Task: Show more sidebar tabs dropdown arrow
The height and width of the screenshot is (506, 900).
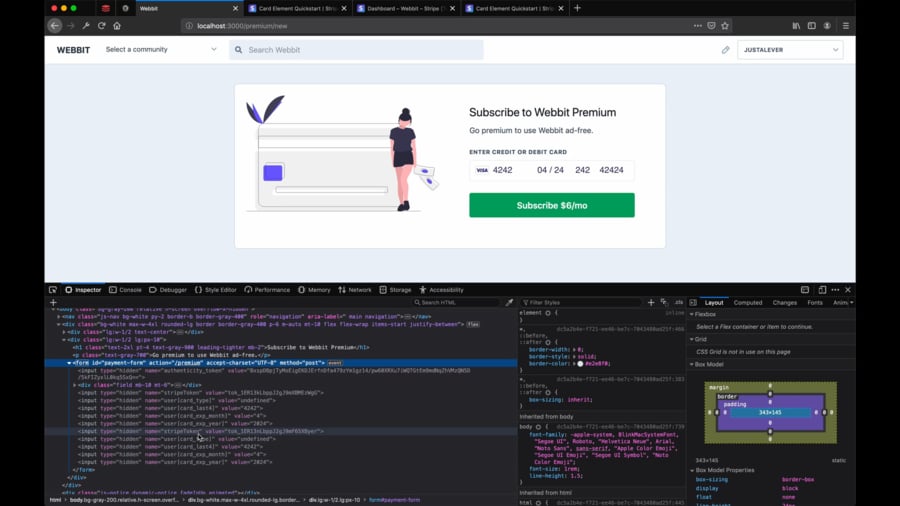Action: pos(851,302)
